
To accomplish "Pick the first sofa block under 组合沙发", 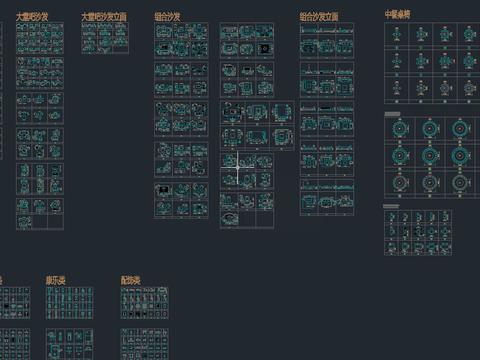I will (x=163, y=32).
